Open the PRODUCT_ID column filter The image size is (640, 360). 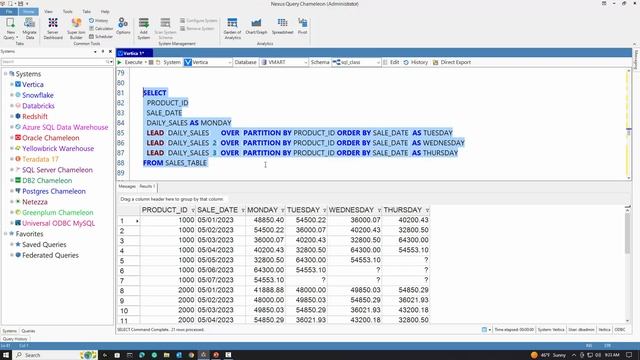coord(193,210)
